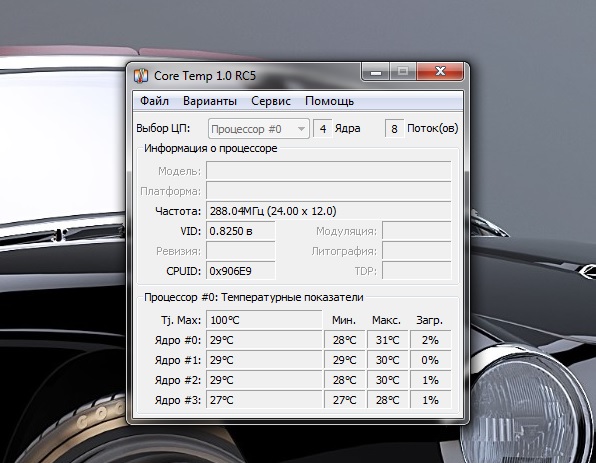
Task: Select the Tj. Max value 100°C
Action: click(x=264, y=320)
